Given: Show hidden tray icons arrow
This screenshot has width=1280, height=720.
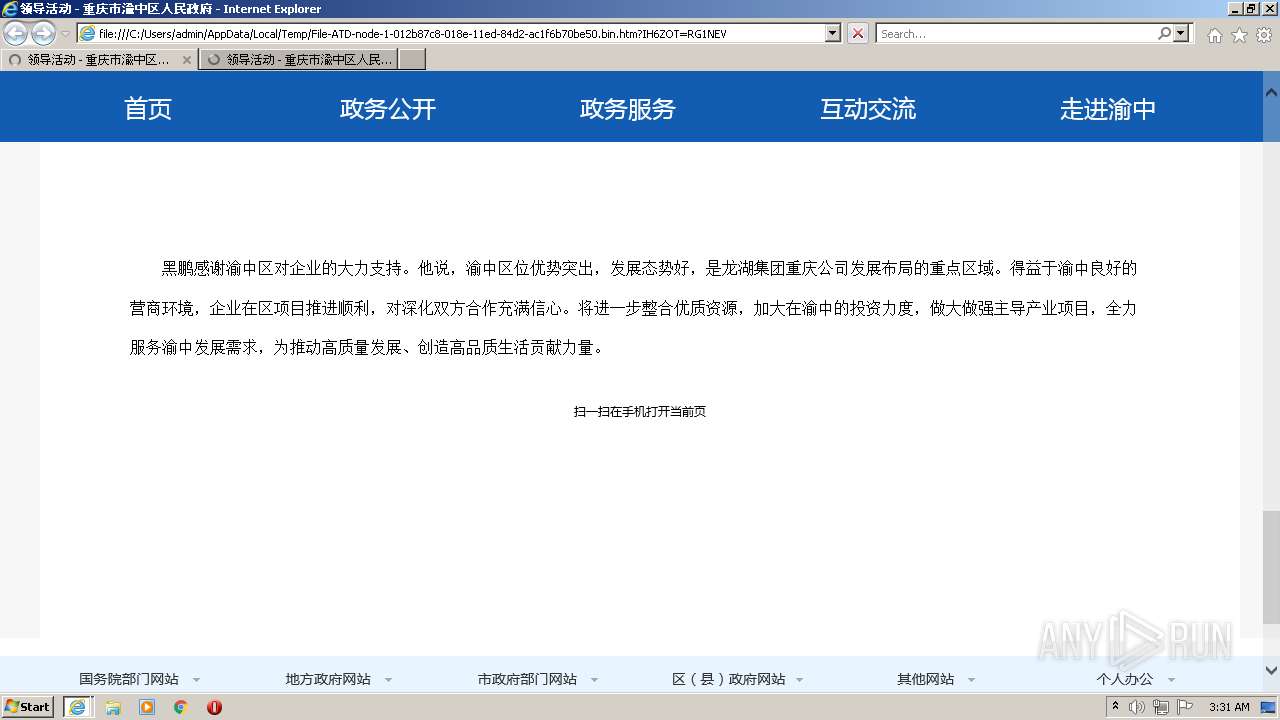Looking at the screenshot, I should point(1115,707).
